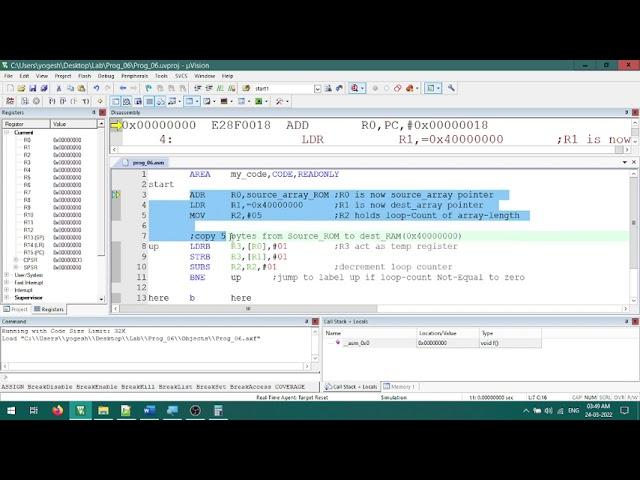Click the editor's horizontal scrollbar thumb
Viewport: 640px width, 480px height.
click(248, 309)
